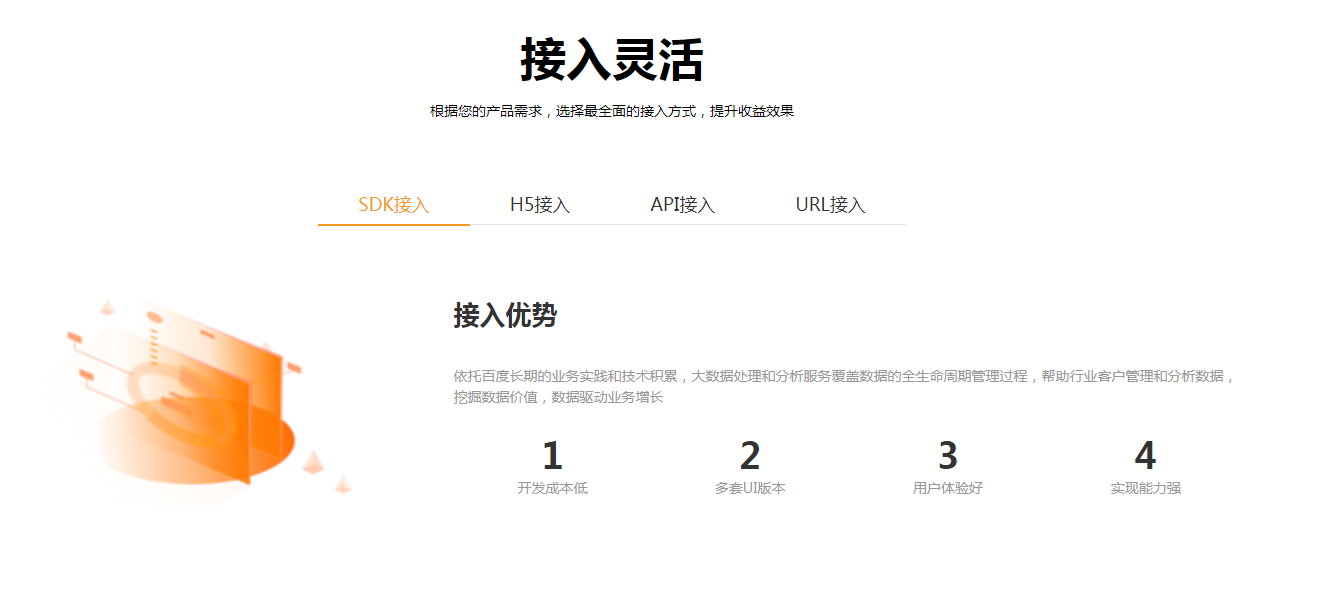Click the large number 4 advantage
Screen dimensions: 1332x612
click(x=1145, y=457)
